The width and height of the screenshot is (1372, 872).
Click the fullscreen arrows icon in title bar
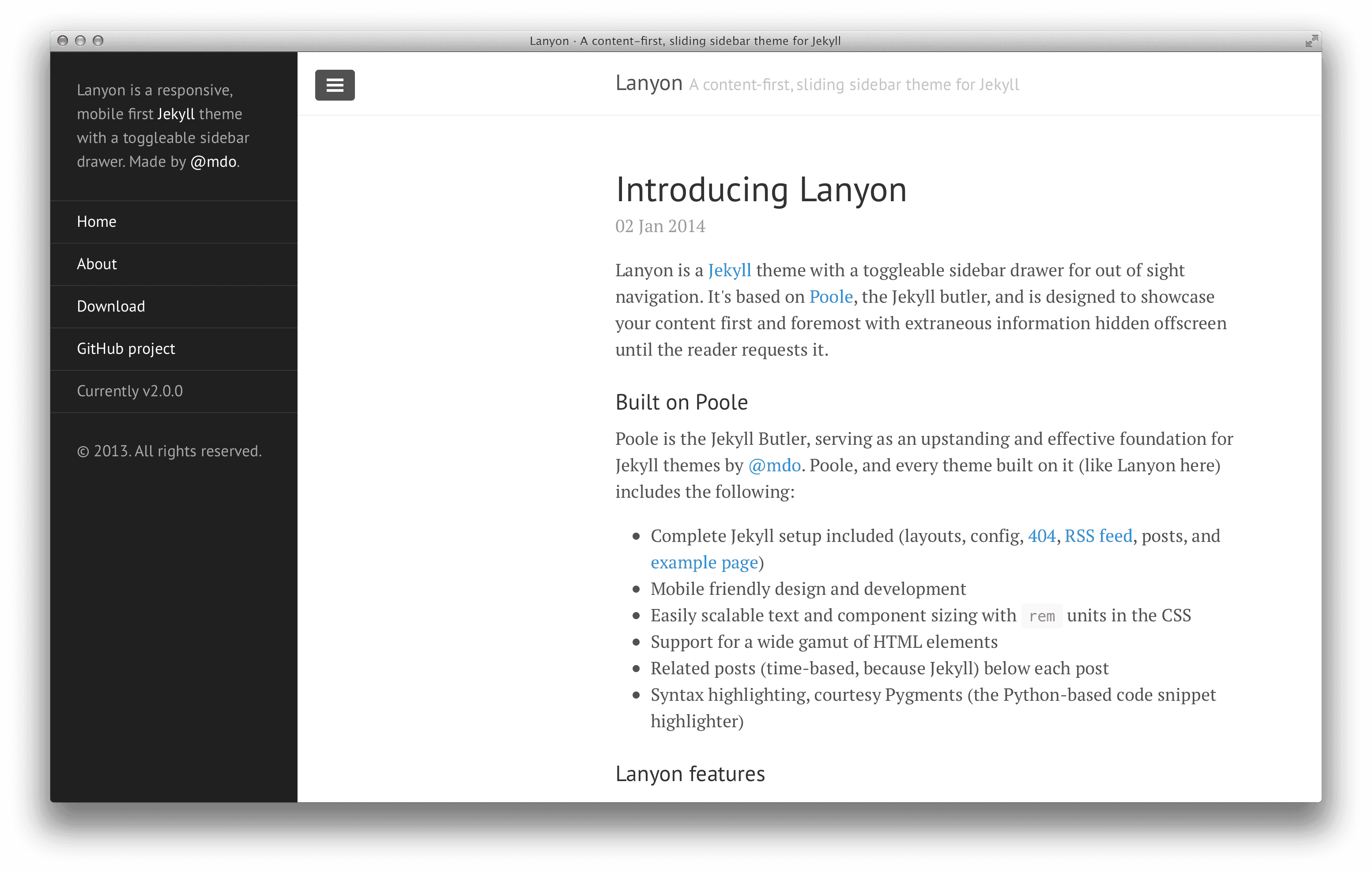click(1311, 41)
